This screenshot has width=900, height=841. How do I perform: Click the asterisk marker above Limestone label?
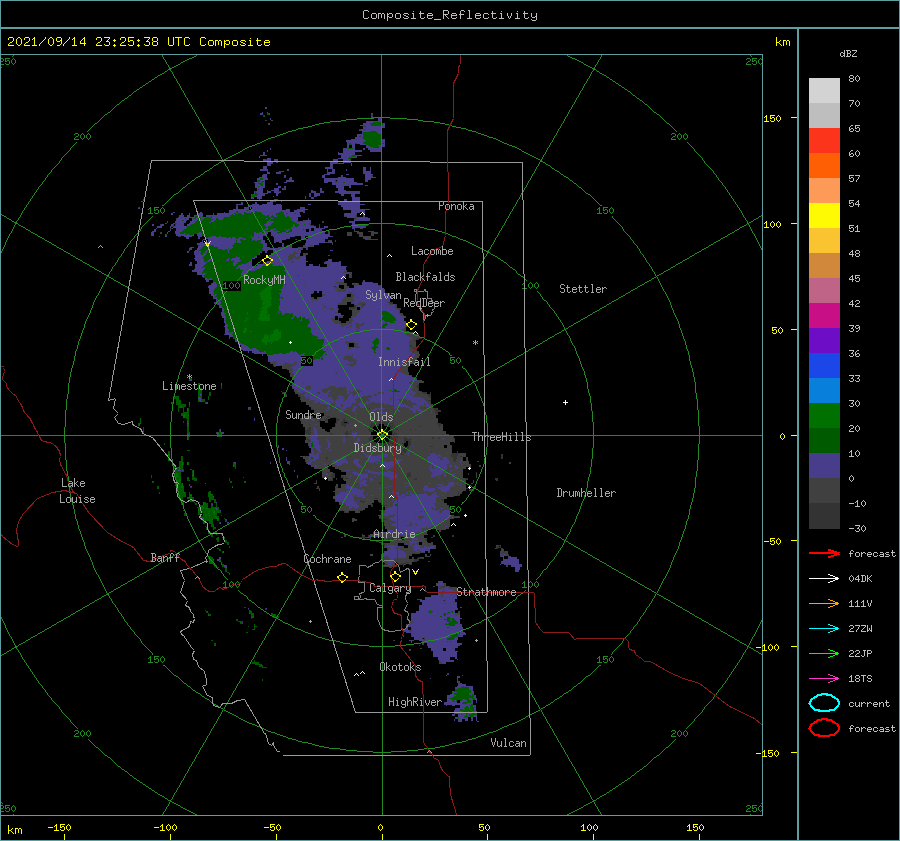189,377
